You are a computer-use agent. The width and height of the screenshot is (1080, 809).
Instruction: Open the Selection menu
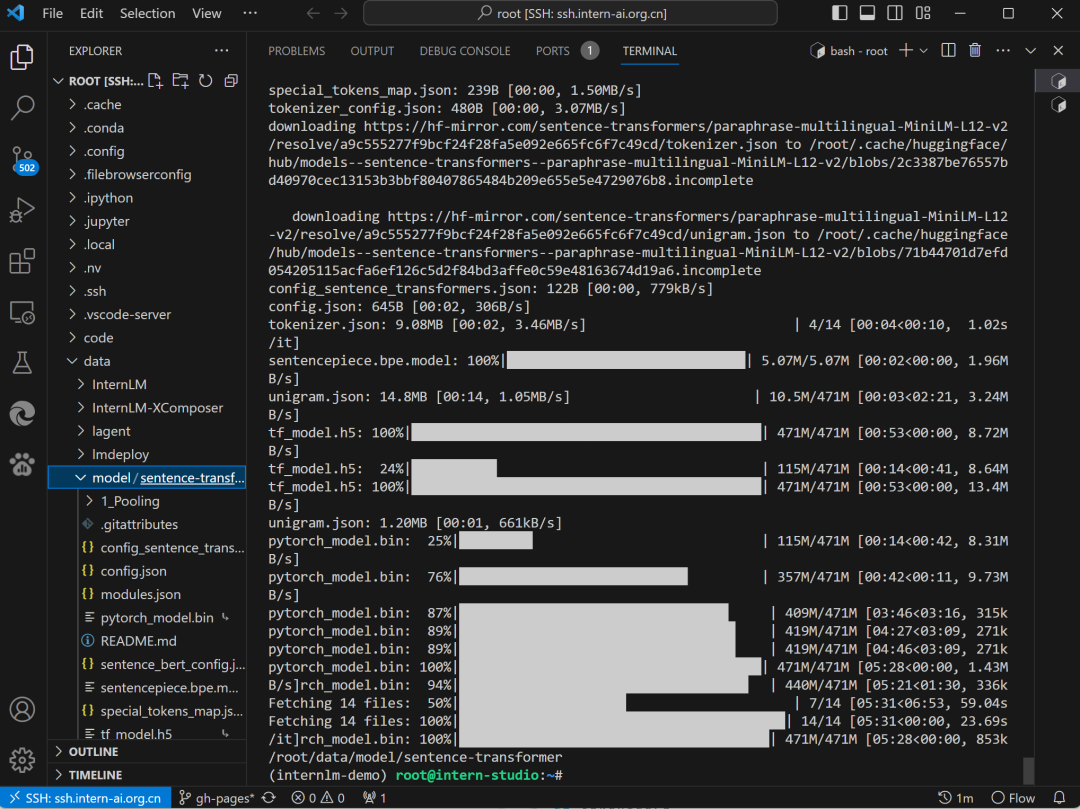pyautogui.click(x=147, y=13)
